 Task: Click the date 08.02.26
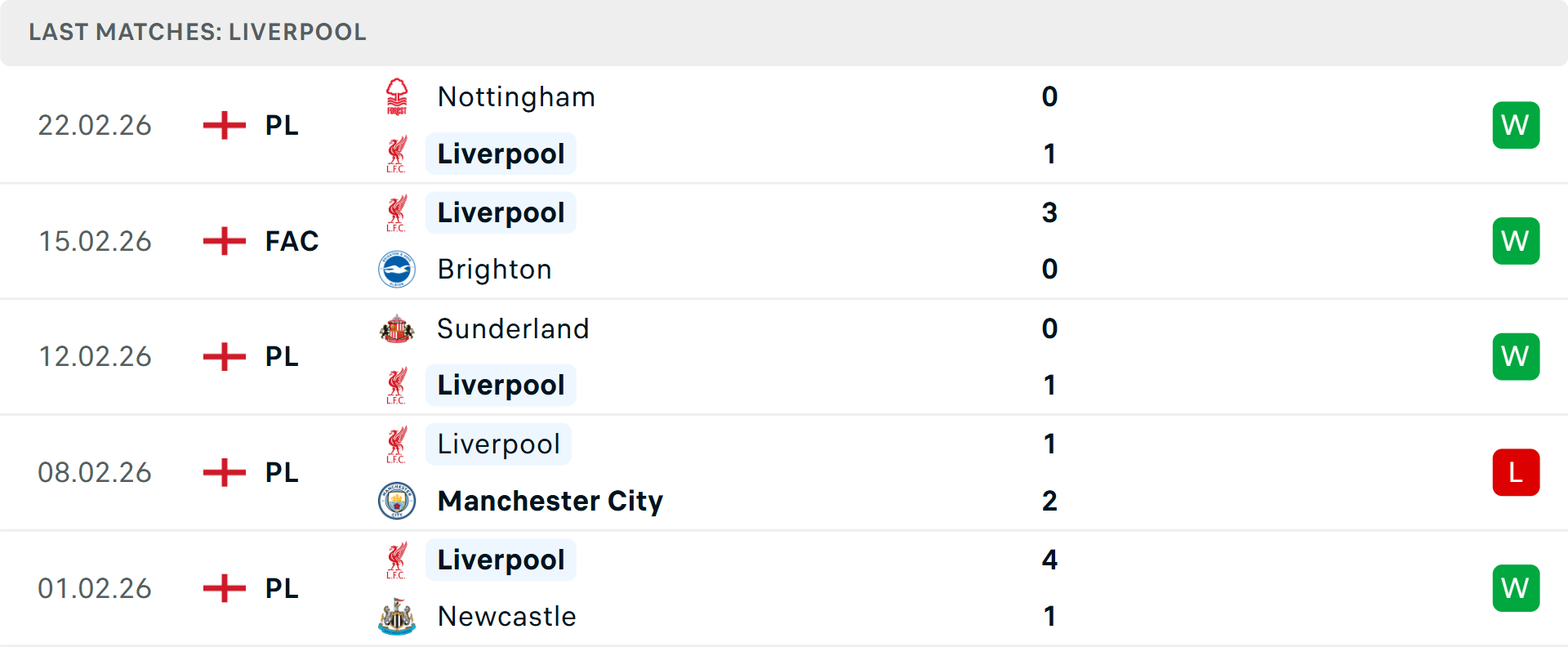95,472
